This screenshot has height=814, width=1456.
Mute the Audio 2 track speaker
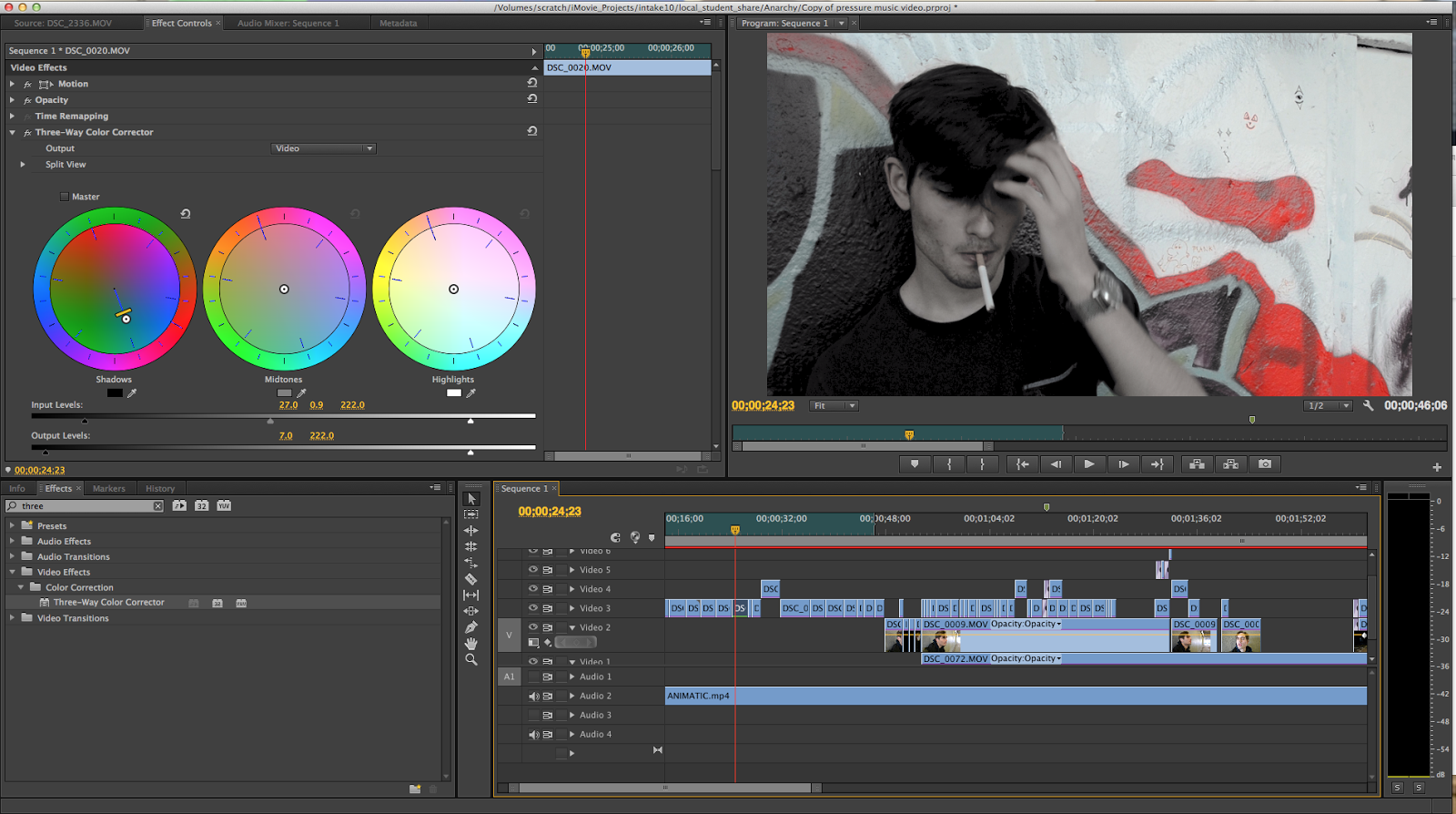point(533,697)
